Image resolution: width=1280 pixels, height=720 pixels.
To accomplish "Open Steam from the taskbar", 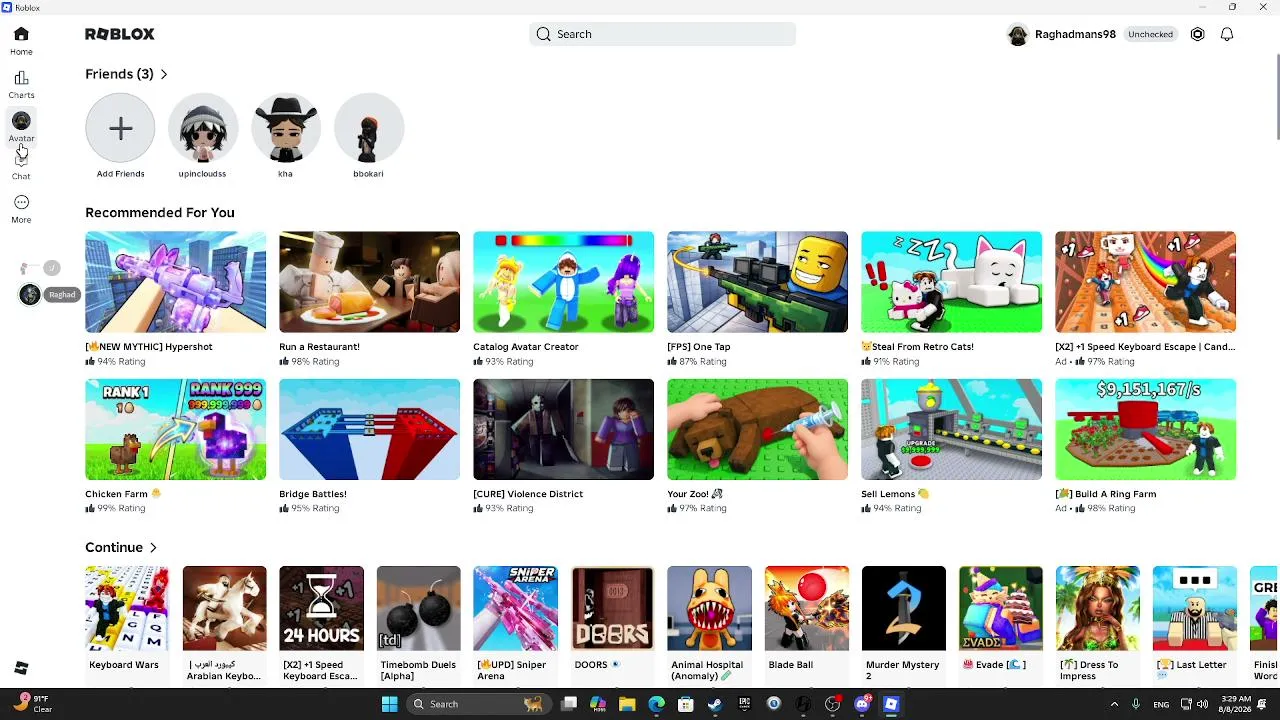I will point(715,704).
